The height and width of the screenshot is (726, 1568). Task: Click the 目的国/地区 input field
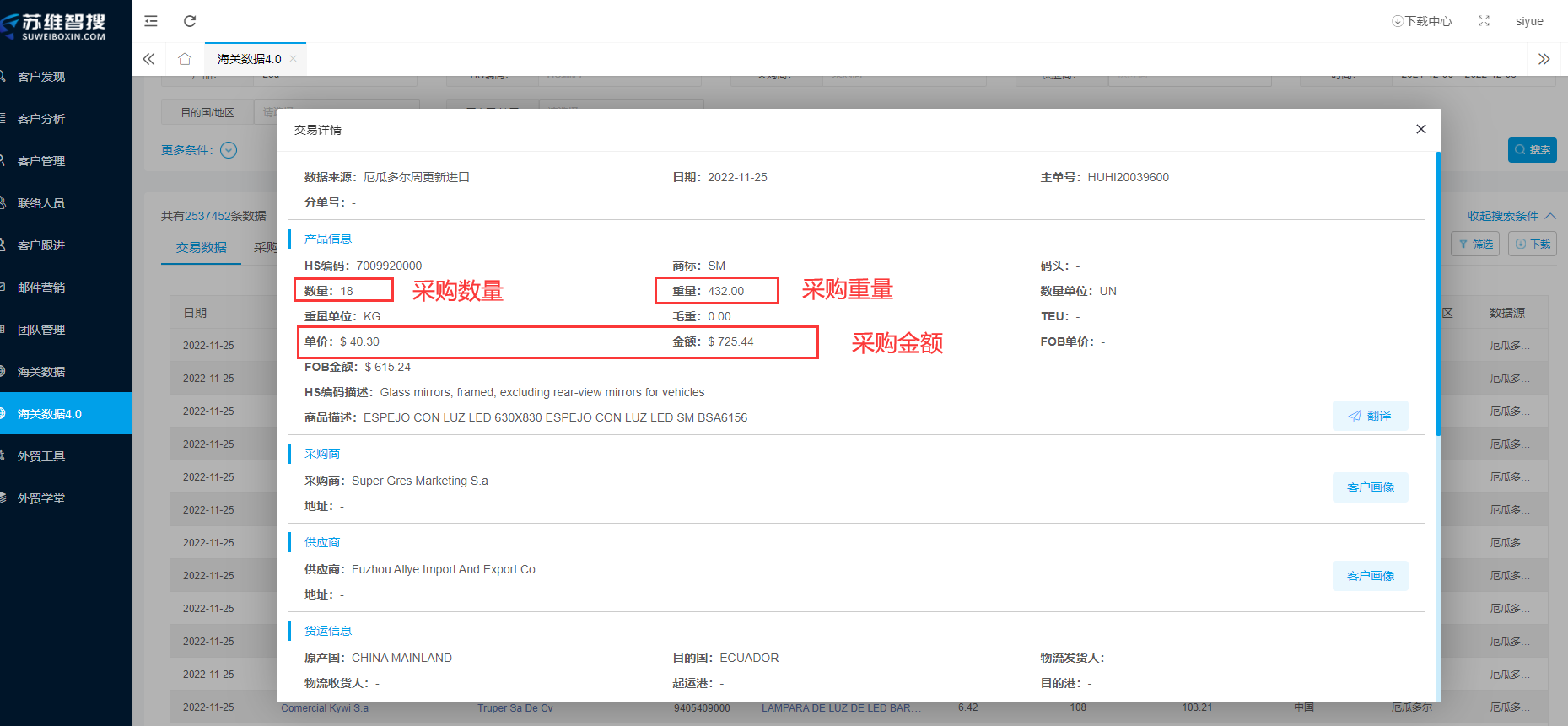[337, 112]
